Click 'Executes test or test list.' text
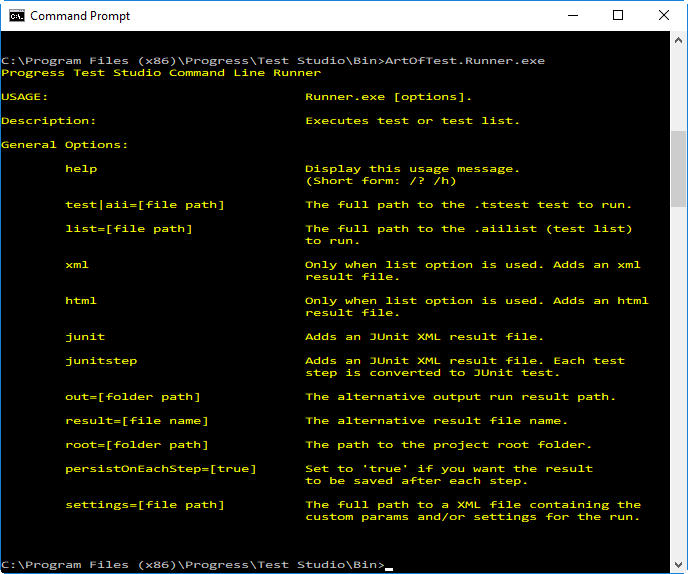Viewport: 688px width, 574px height. 412,121
